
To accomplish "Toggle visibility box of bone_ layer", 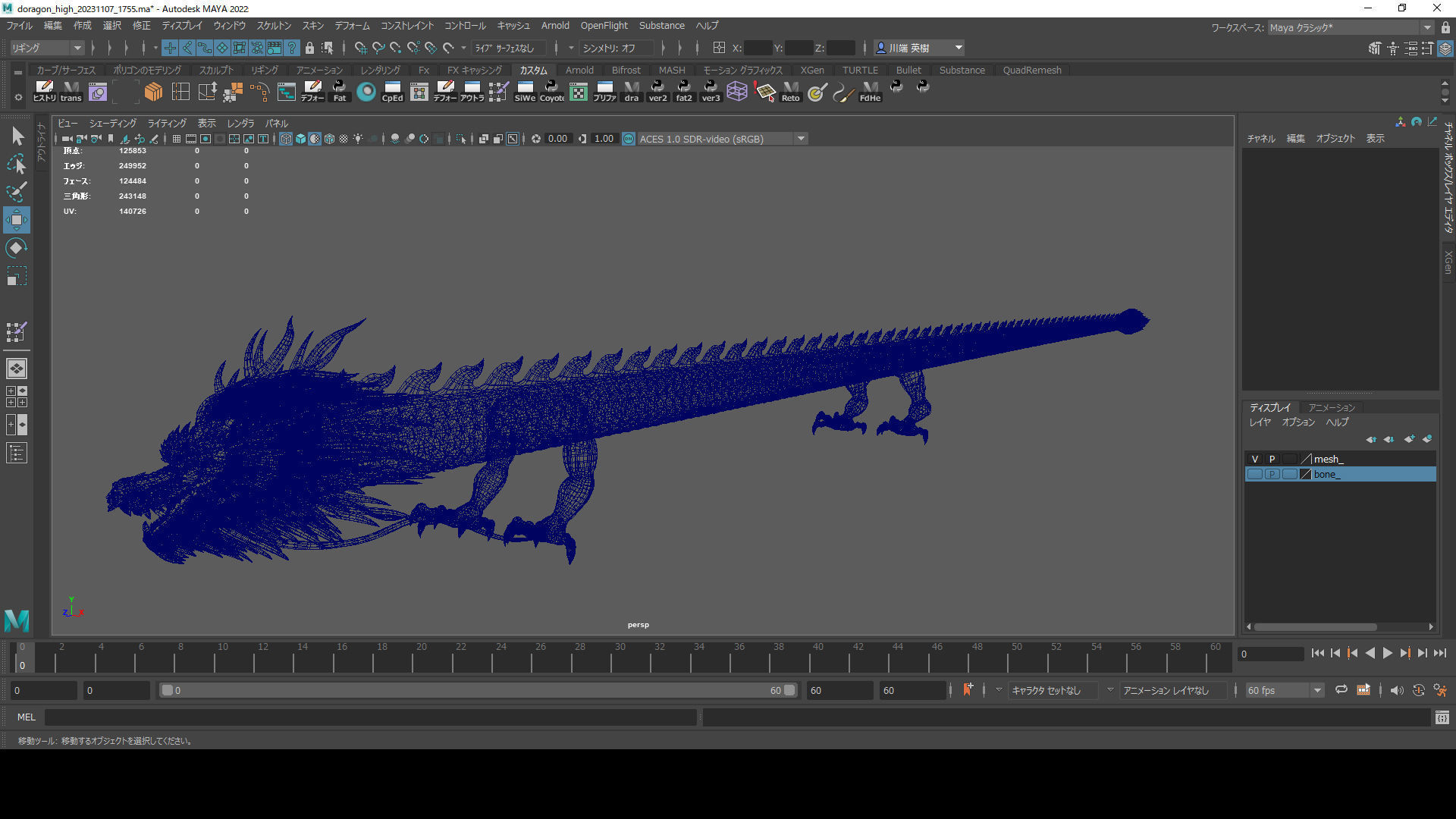I will tap(1255, 474).
